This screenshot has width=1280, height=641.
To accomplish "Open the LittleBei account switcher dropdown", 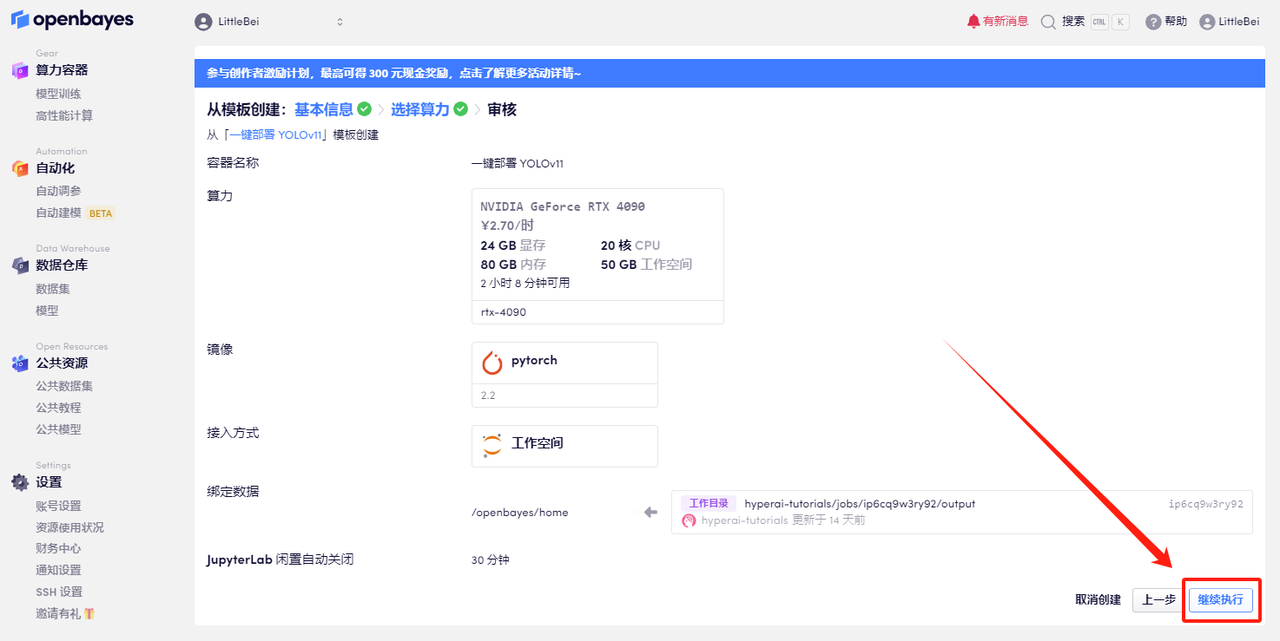I will coord(269,22).
